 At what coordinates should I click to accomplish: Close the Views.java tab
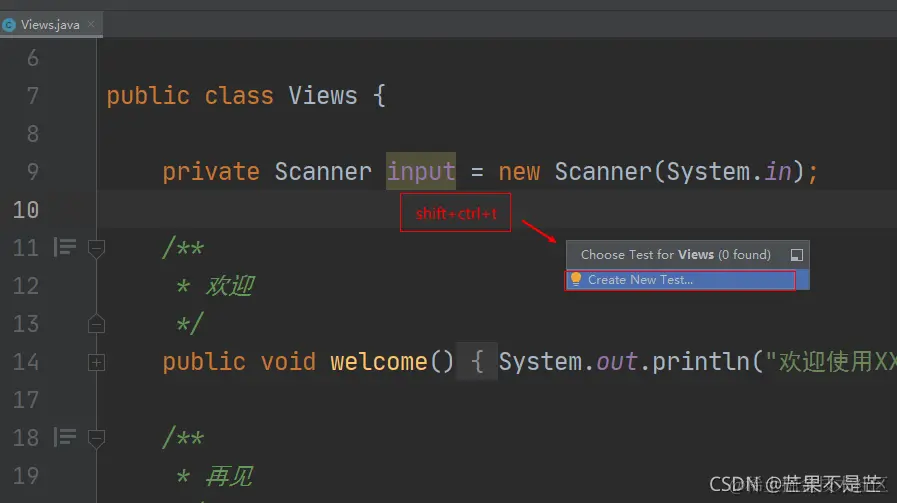[x=91, y=24]
